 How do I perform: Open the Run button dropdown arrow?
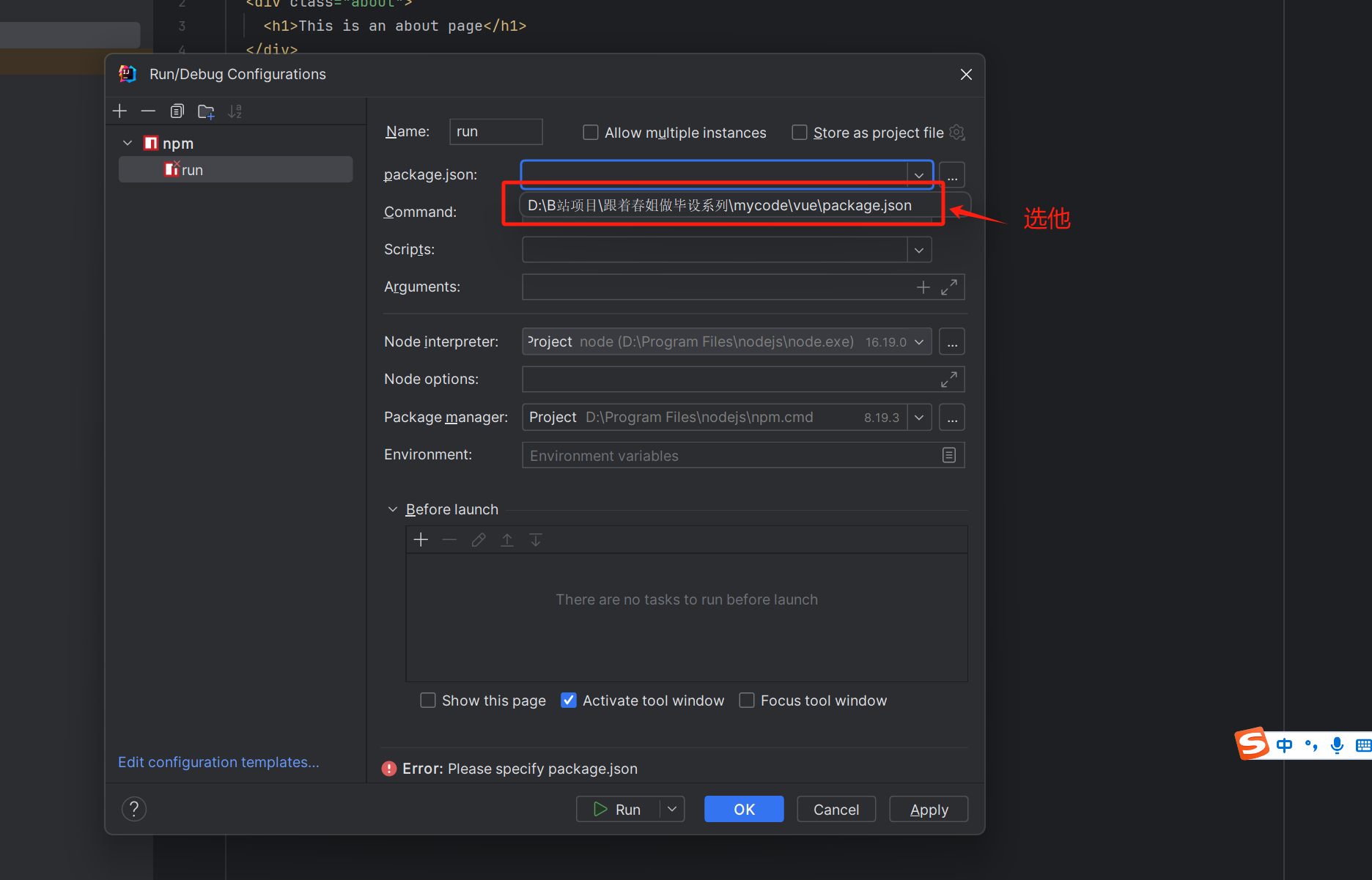(672, 809)
